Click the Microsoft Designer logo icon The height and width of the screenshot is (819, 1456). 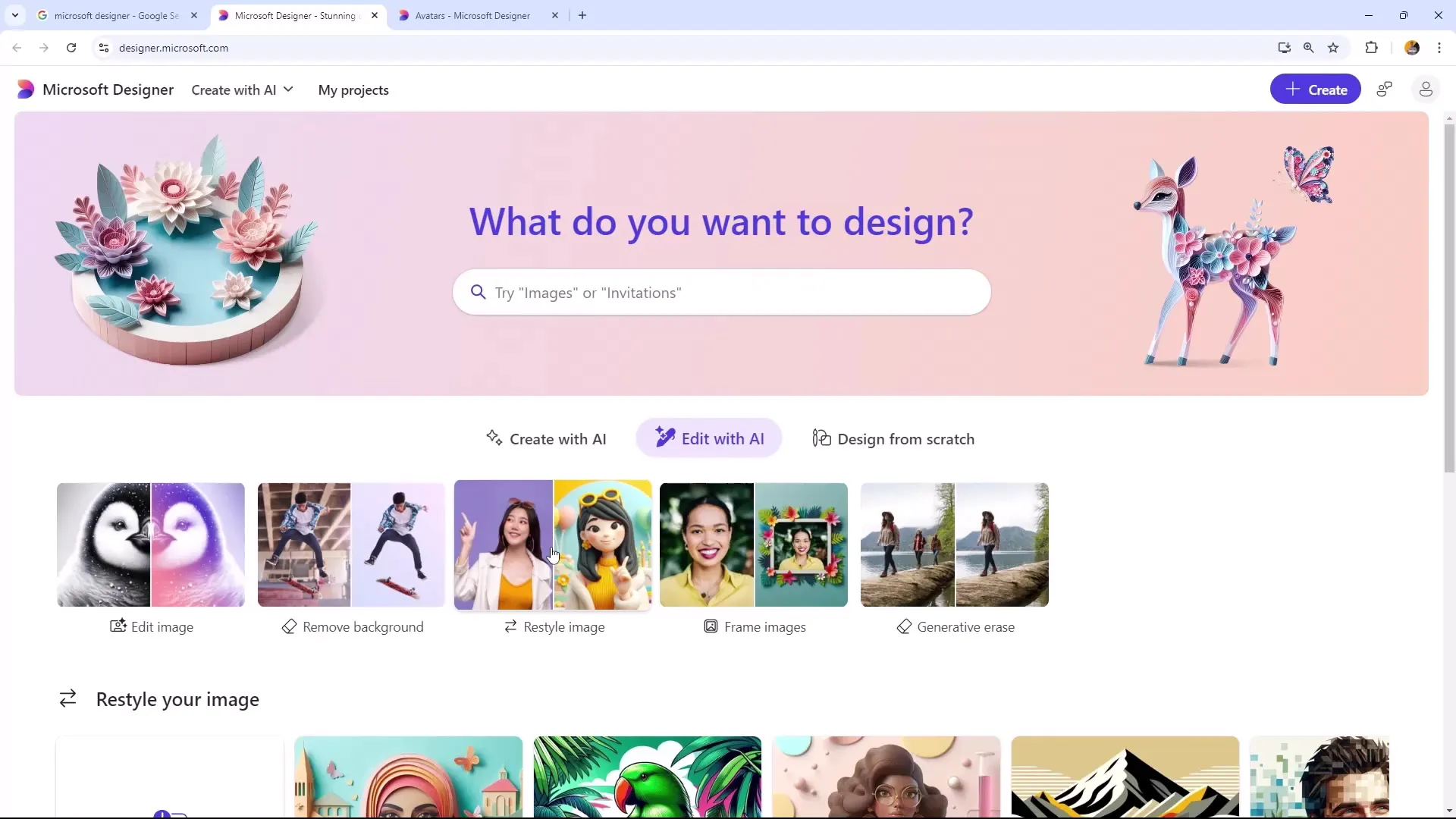(x=25, y=90)
